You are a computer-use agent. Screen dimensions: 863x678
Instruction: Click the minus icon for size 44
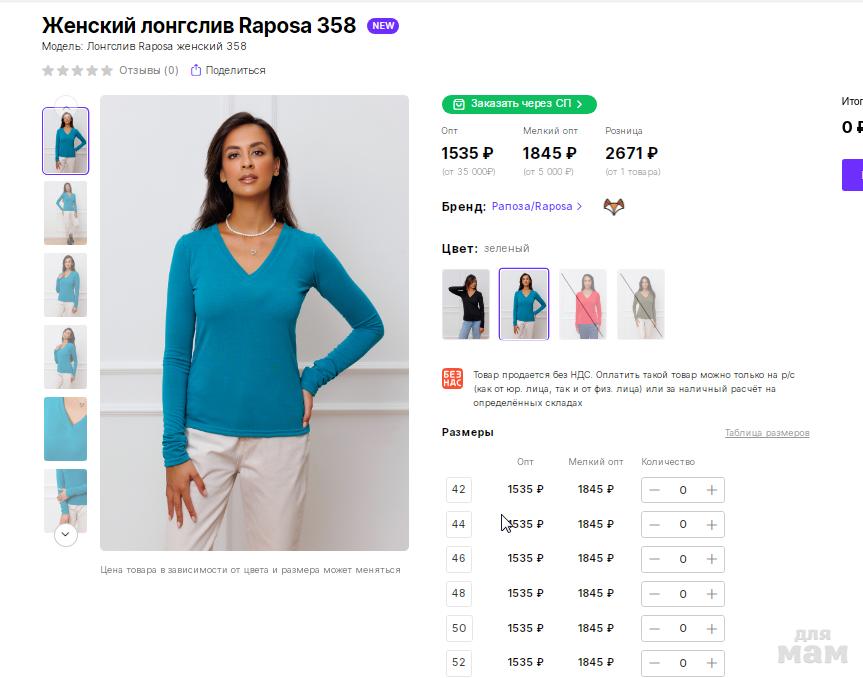pos(654,525)
